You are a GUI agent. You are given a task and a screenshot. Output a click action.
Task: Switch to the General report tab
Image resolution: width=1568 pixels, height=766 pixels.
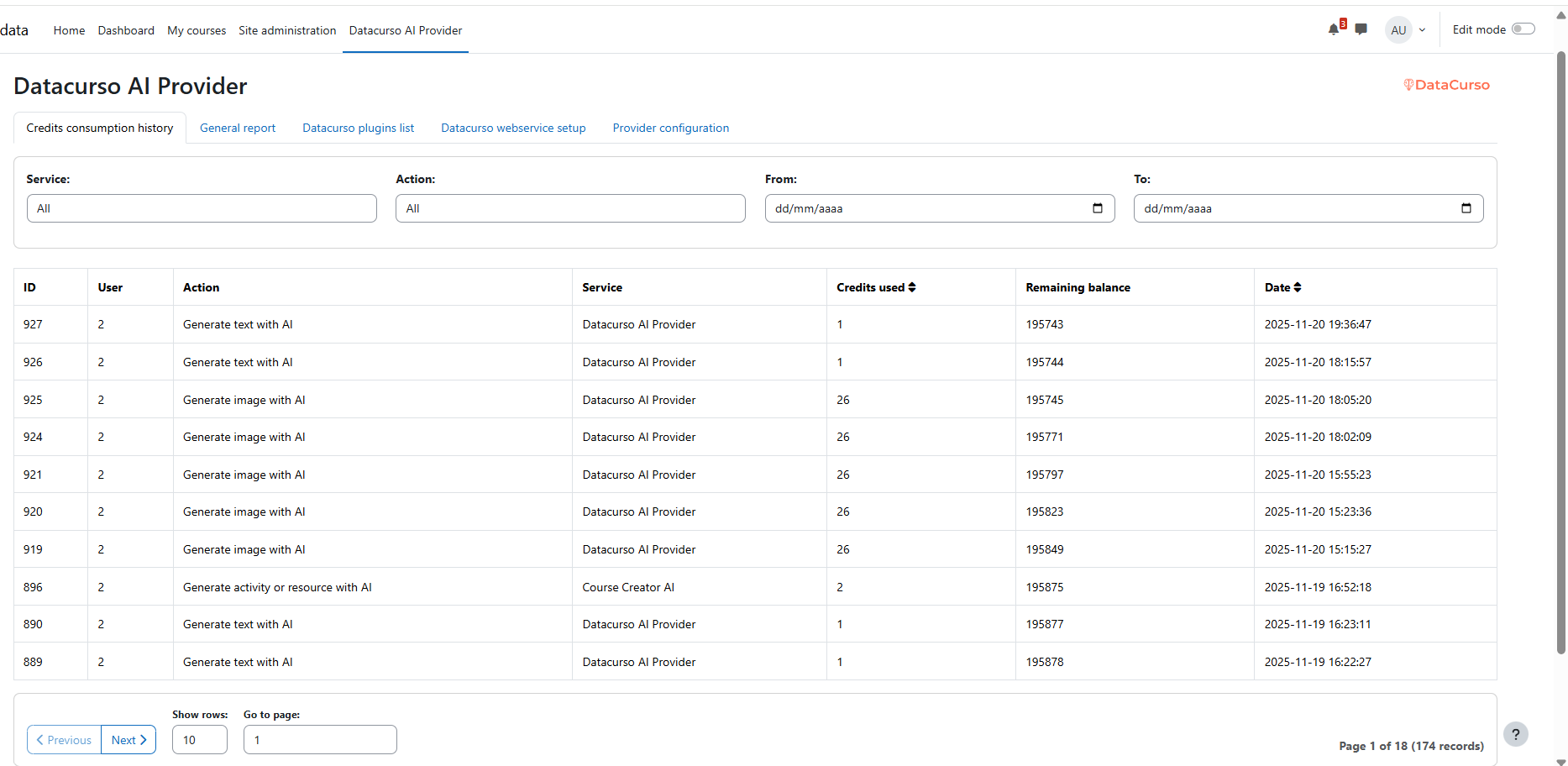click(238, 128)
